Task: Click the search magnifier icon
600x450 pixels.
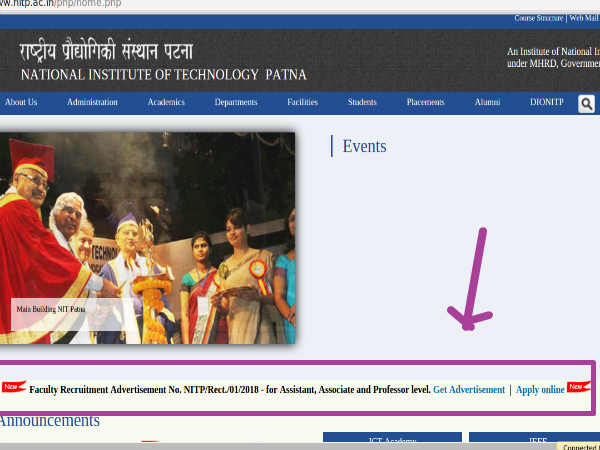Action: (x=586, y=104)
